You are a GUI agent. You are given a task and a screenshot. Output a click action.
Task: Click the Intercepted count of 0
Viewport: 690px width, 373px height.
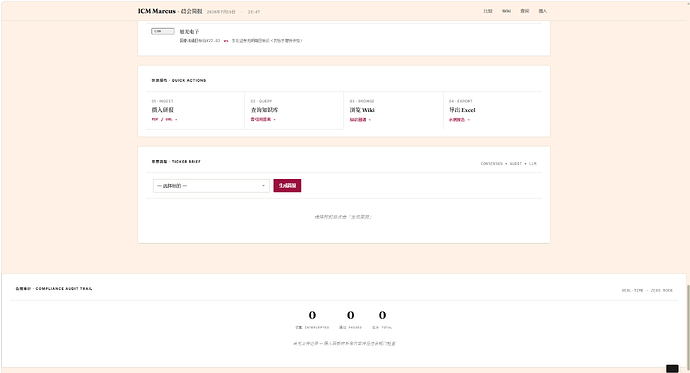[312, 315]
